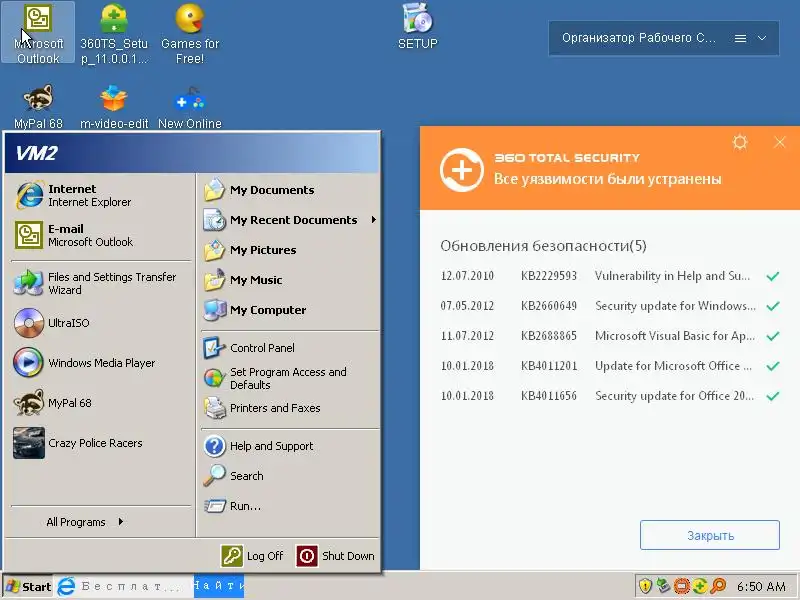Screen dimensions: 800x600
Task: Launch Internet Explorer from Start menu
Action: click(x=101, y=195)
